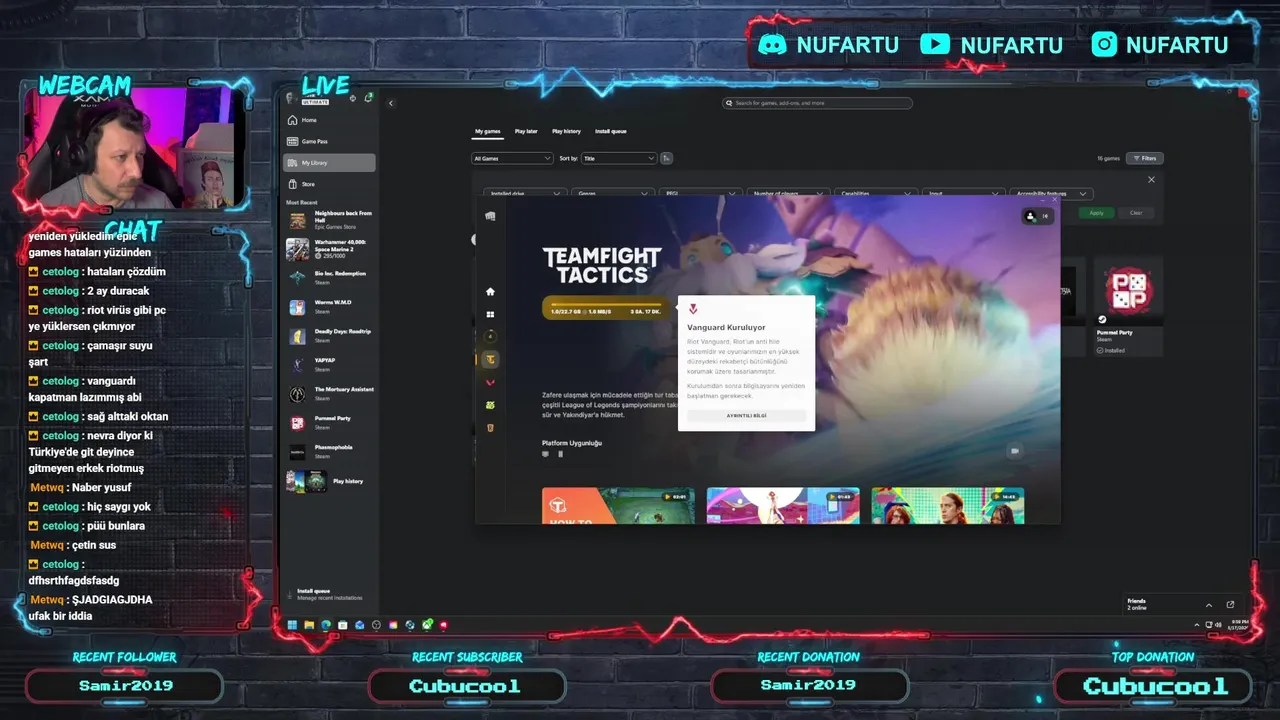Click the Clear filters button
The width and height of the screenshot is (1280, 720).
pos(1136,212)
